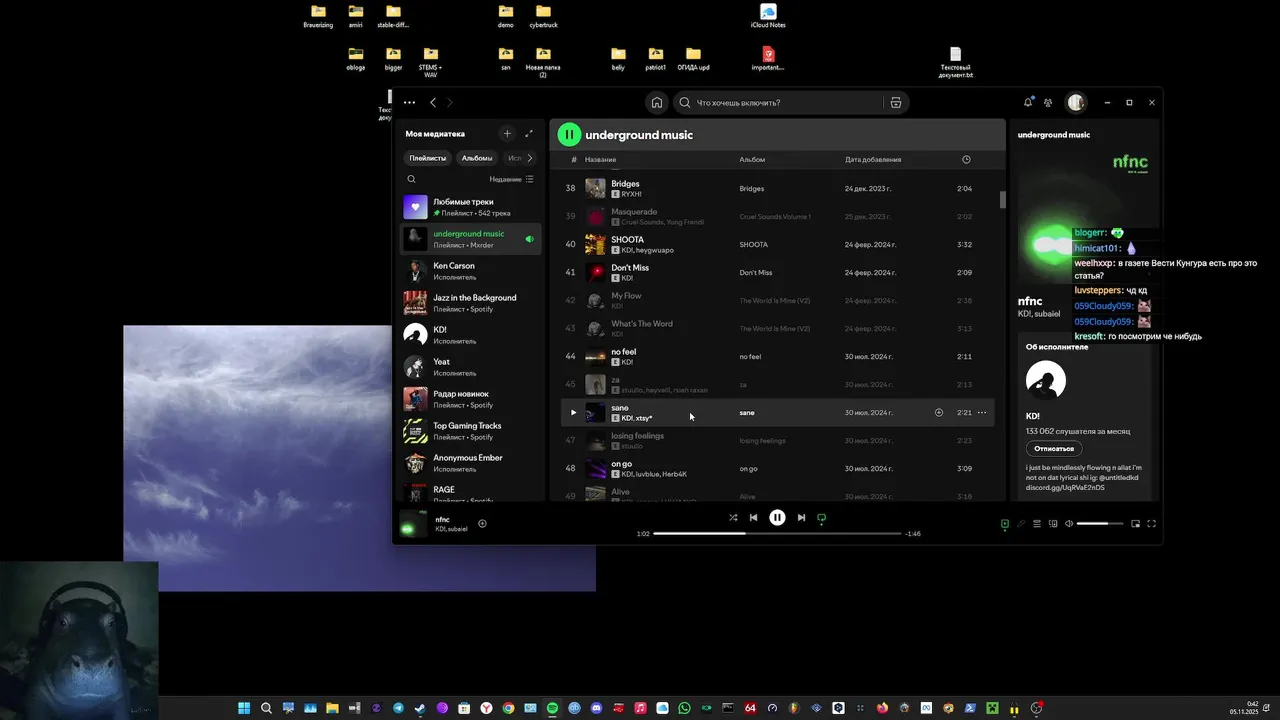
Task: Seek within the song progress bar
Action: click(777, 534)
